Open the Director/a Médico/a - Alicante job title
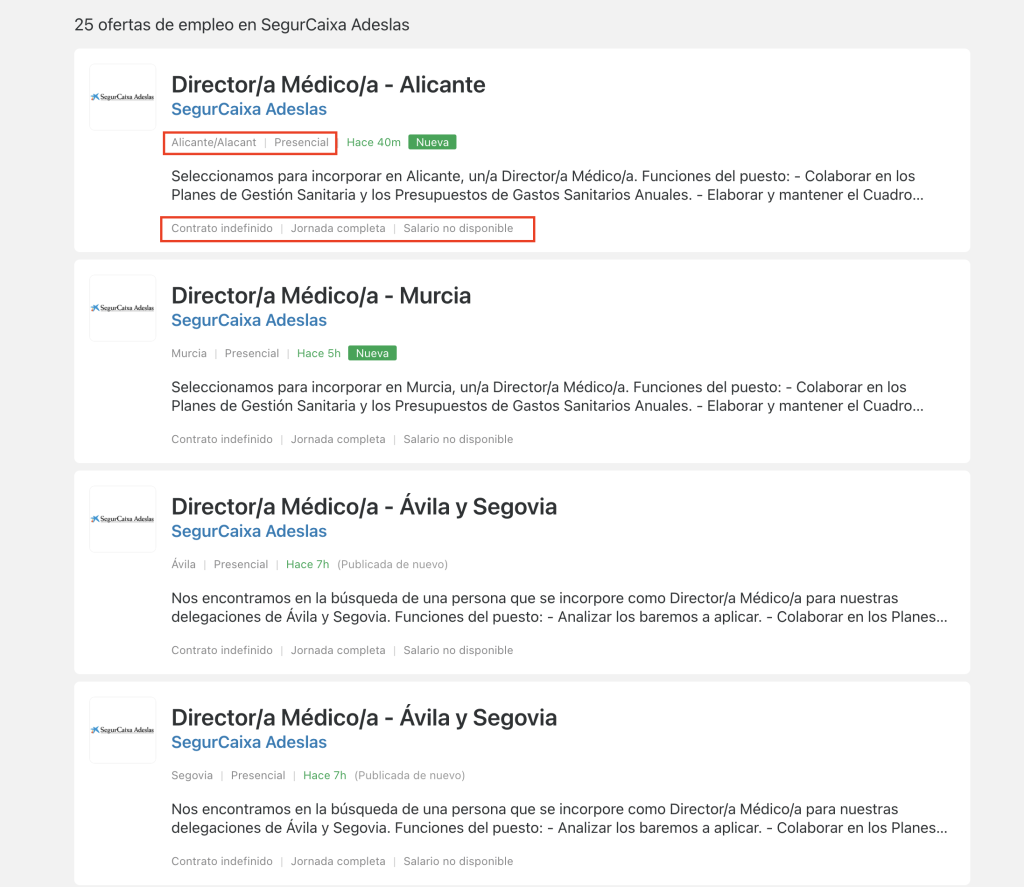Screen dimensions: 1024x887 coord(328,85)
